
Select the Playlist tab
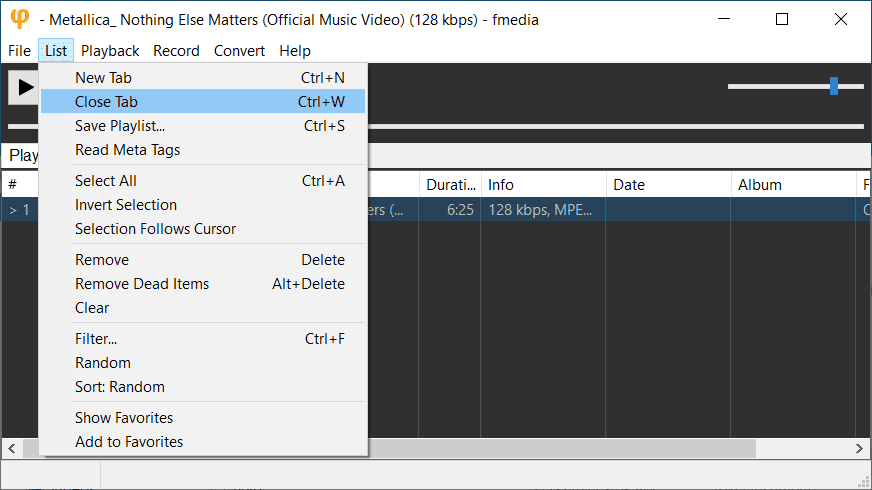click(21, 155)
